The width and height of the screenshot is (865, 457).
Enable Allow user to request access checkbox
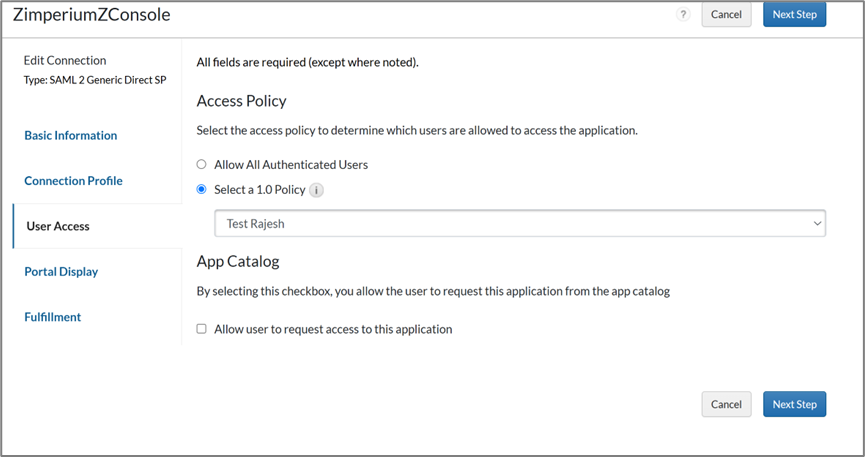pos(202,329)
